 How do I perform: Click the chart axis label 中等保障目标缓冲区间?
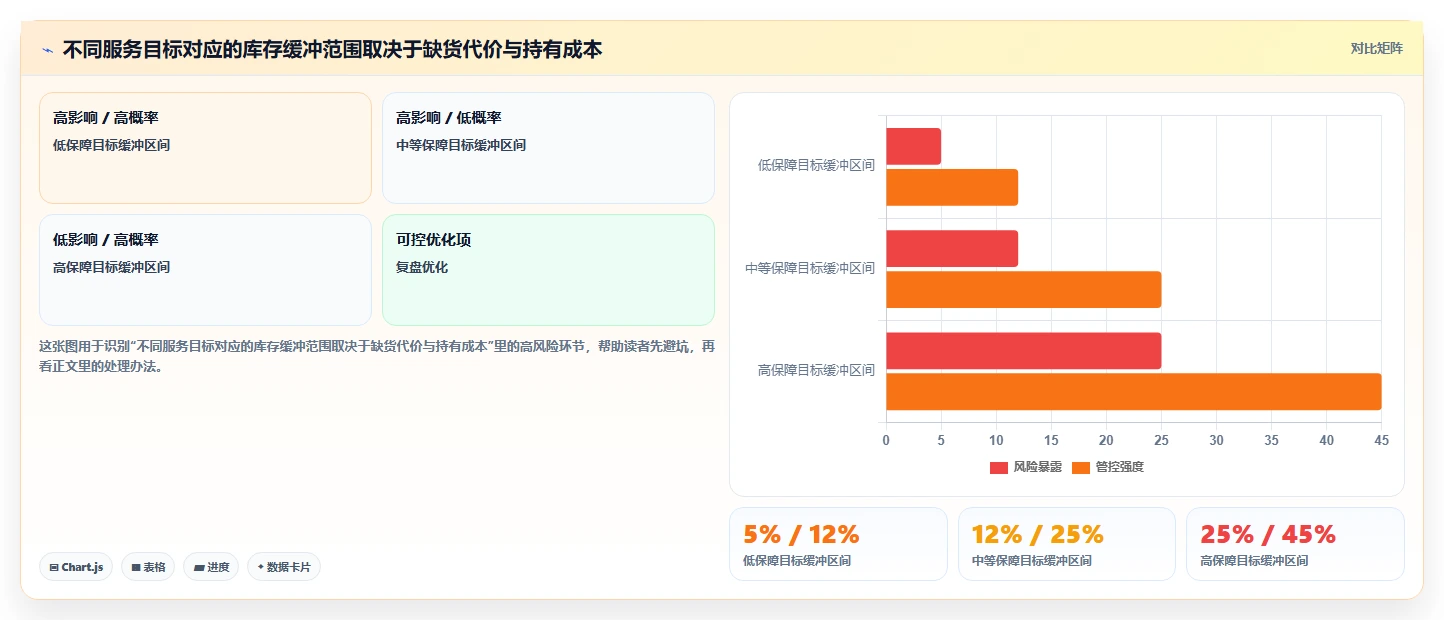point(810,268)
